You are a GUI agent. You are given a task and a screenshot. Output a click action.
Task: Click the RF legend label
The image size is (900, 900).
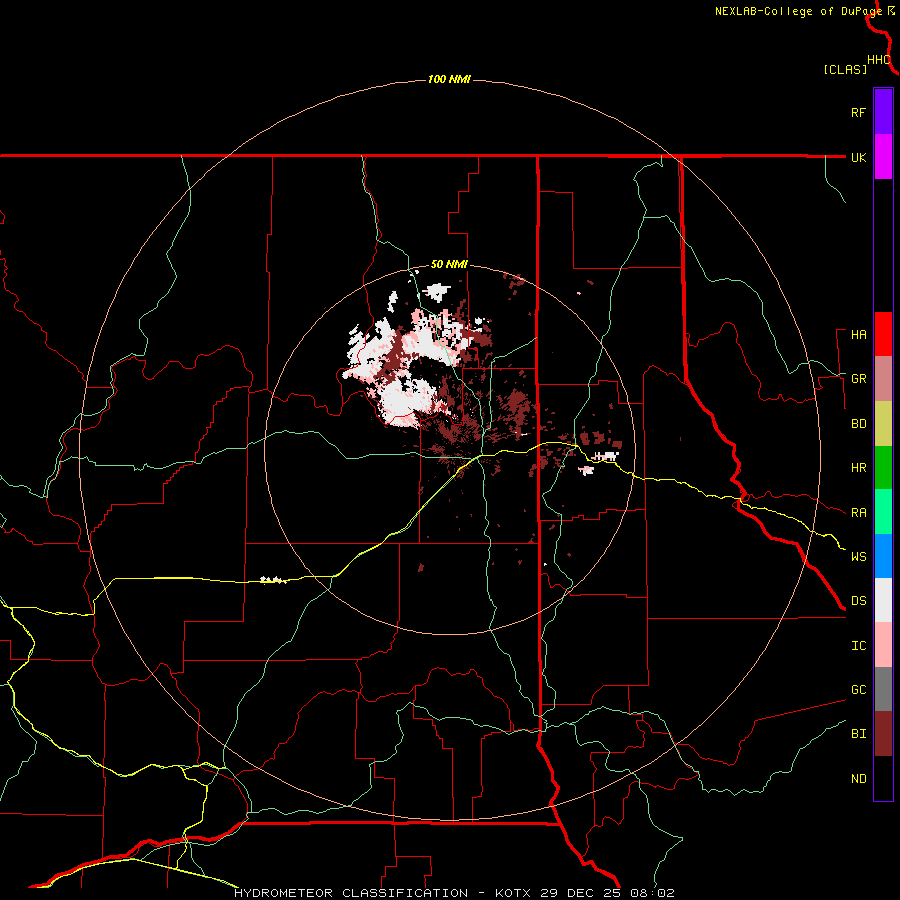pos(858,112)
